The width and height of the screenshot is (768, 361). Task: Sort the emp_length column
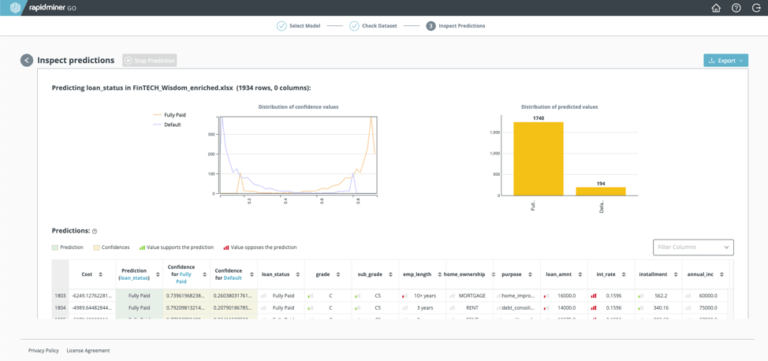439,274
